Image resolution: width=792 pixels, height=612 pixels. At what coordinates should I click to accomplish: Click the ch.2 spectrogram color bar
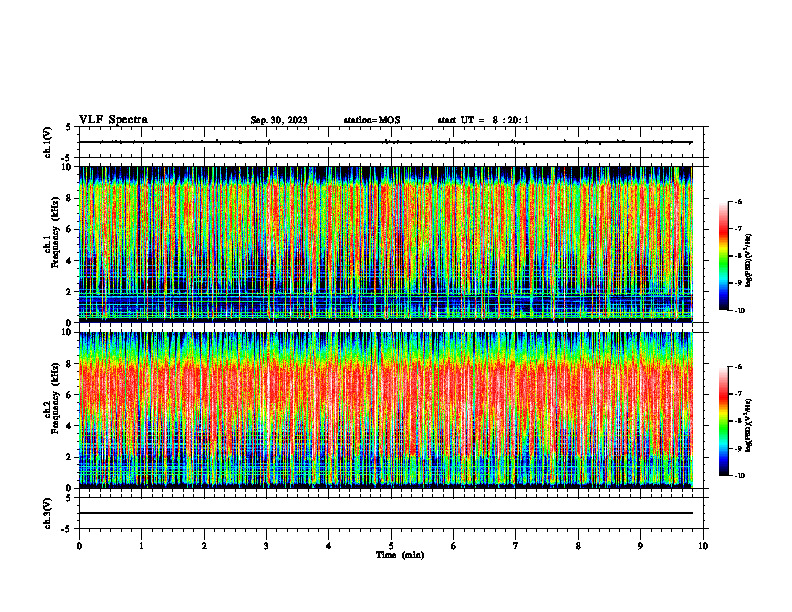(723, 421)
